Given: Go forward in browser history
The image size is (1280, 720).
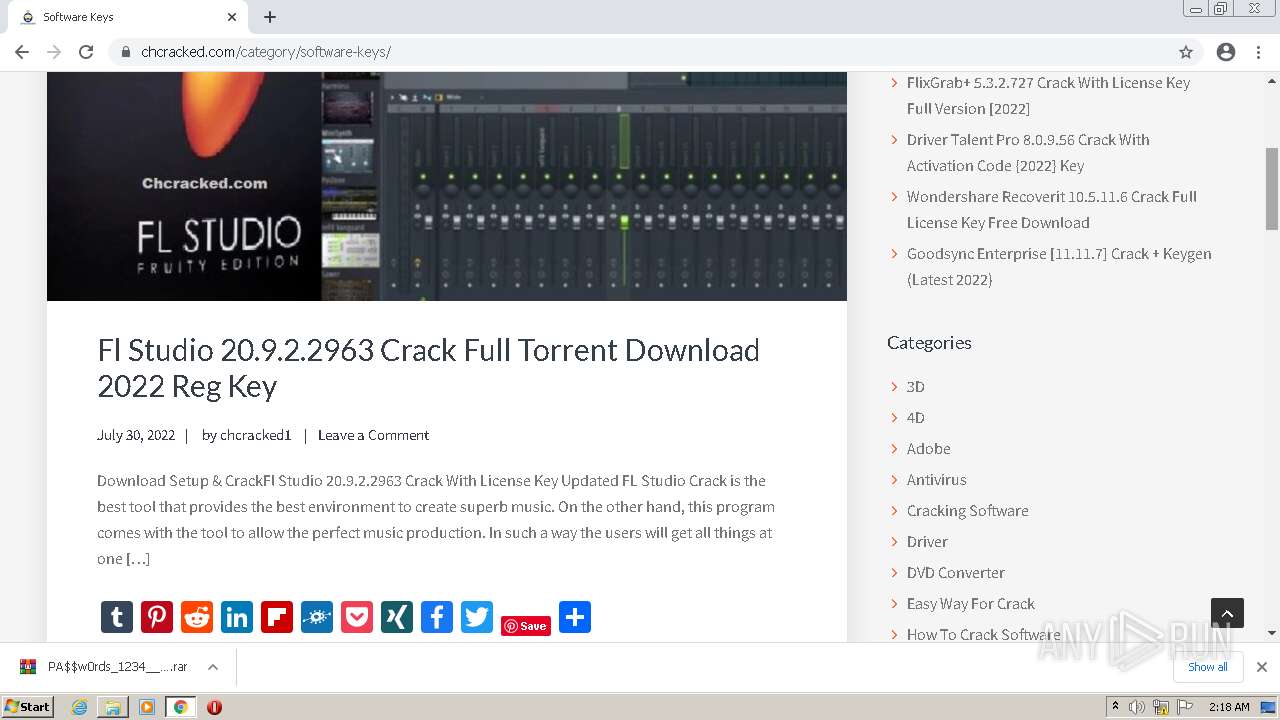Looking at the screenshot, I should pos(54,52).
